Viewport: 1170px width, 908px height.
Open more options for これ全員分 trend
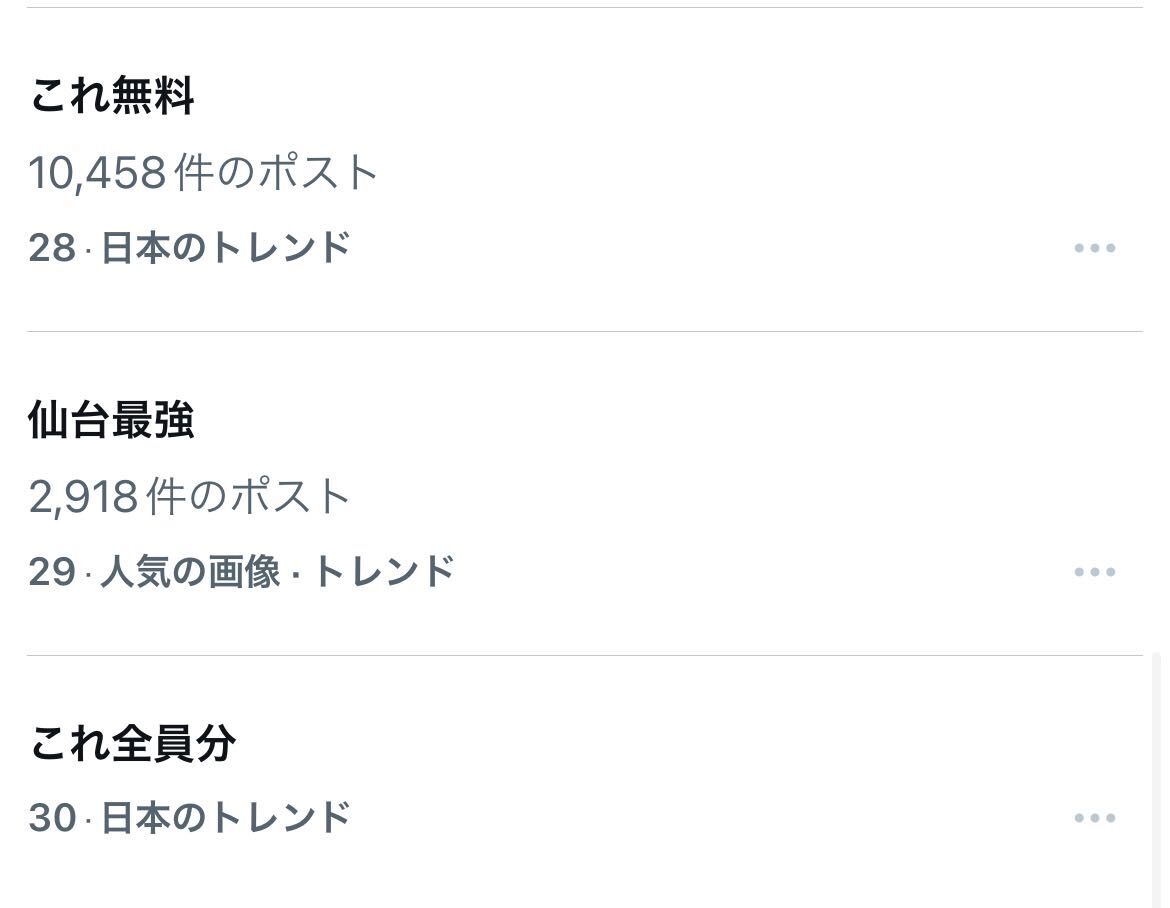1095,818
